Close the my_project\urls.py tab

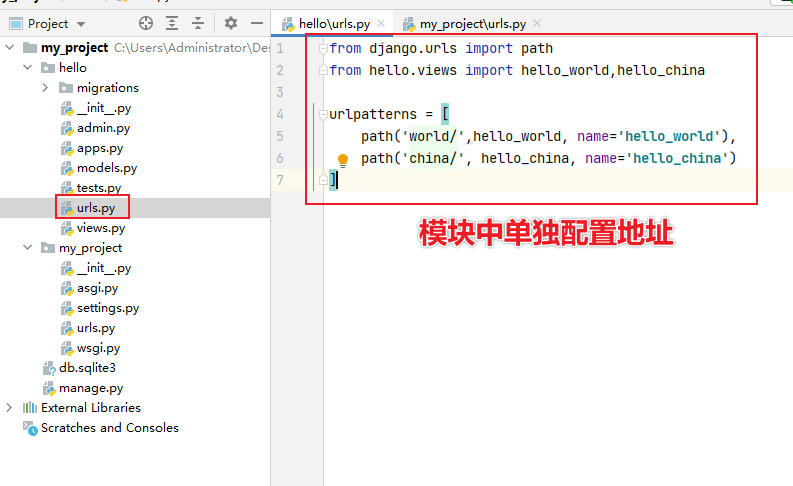(x=537, y=23)
